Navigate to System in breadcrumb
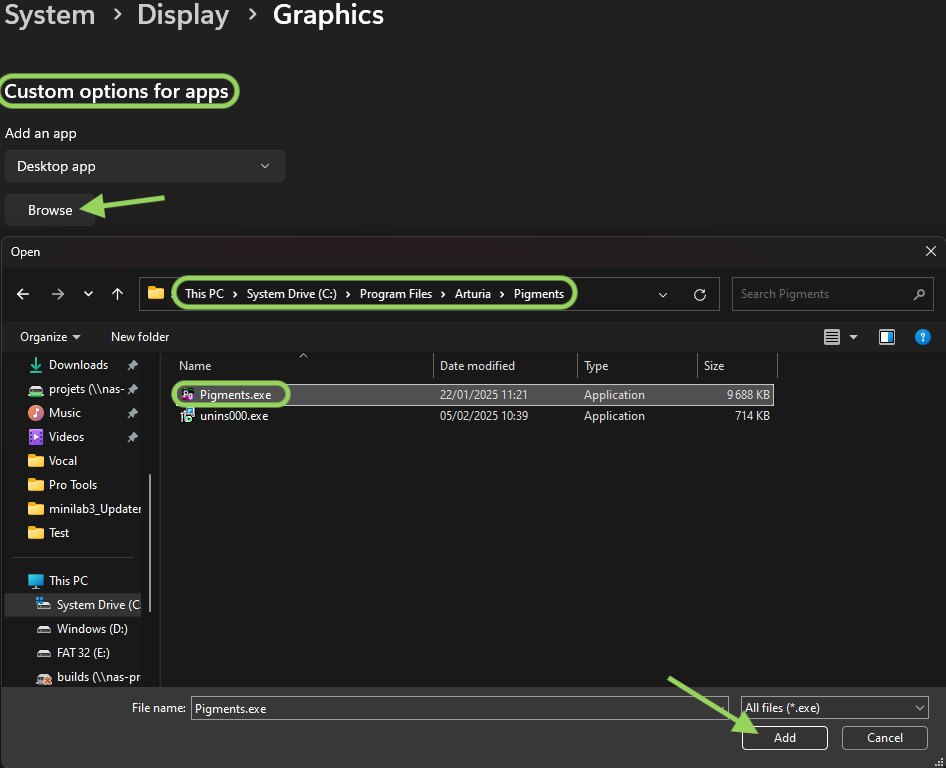Viewport: 946px width, 768px height. [x=49, y=14]
